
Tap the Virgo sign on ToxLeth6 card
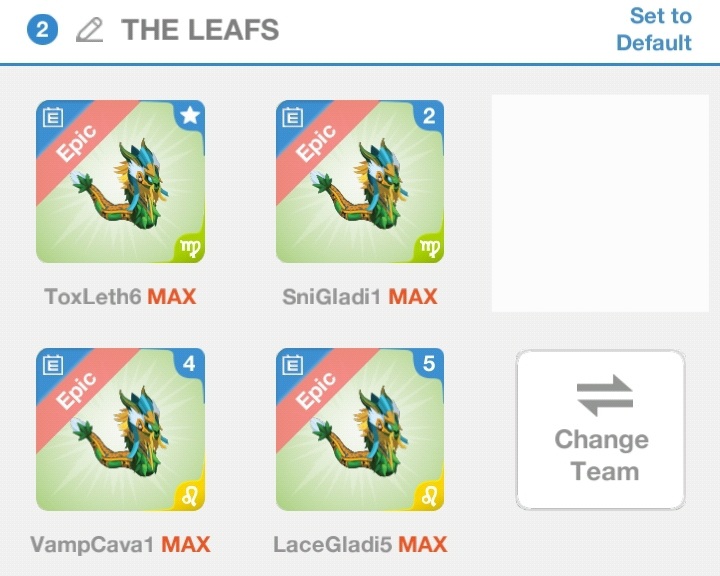188,246
